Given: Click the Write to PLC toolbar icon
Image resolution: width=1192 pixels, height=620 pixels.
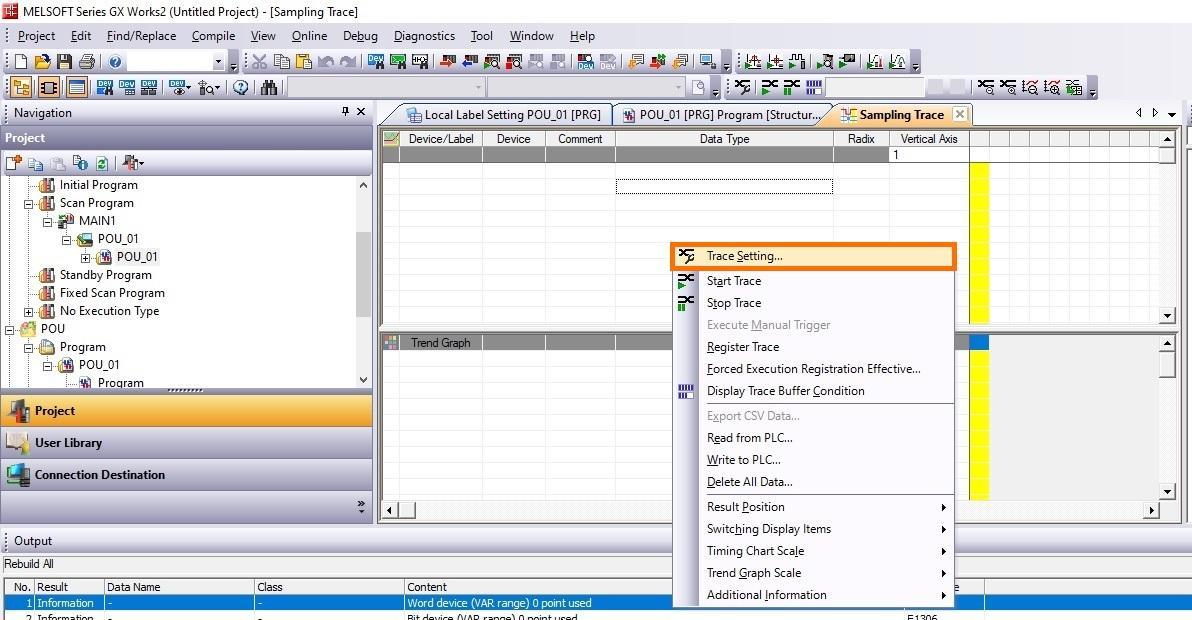Looking at the screenshot, I should point(448,62).
